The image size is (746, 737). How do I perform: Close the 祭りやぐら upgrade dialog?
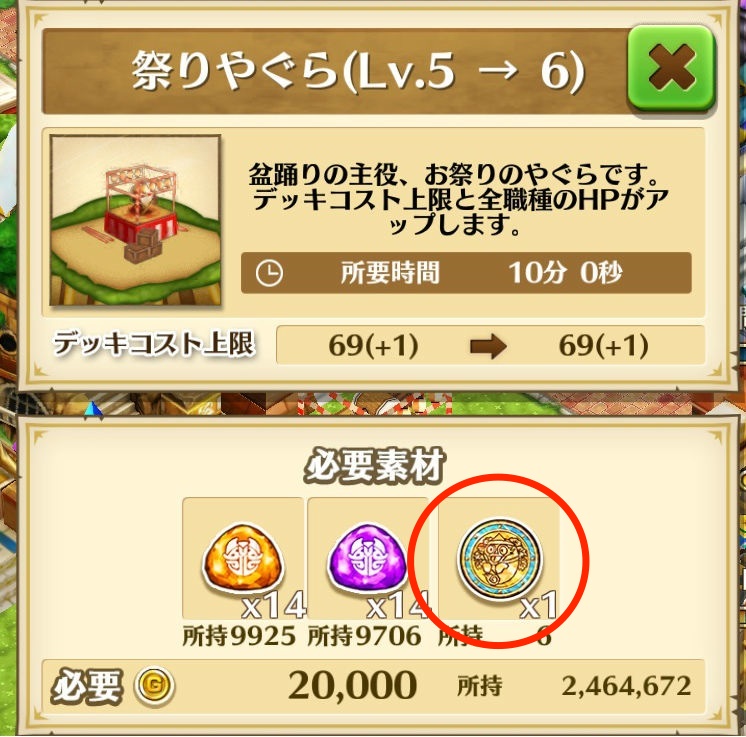(671, 70)
